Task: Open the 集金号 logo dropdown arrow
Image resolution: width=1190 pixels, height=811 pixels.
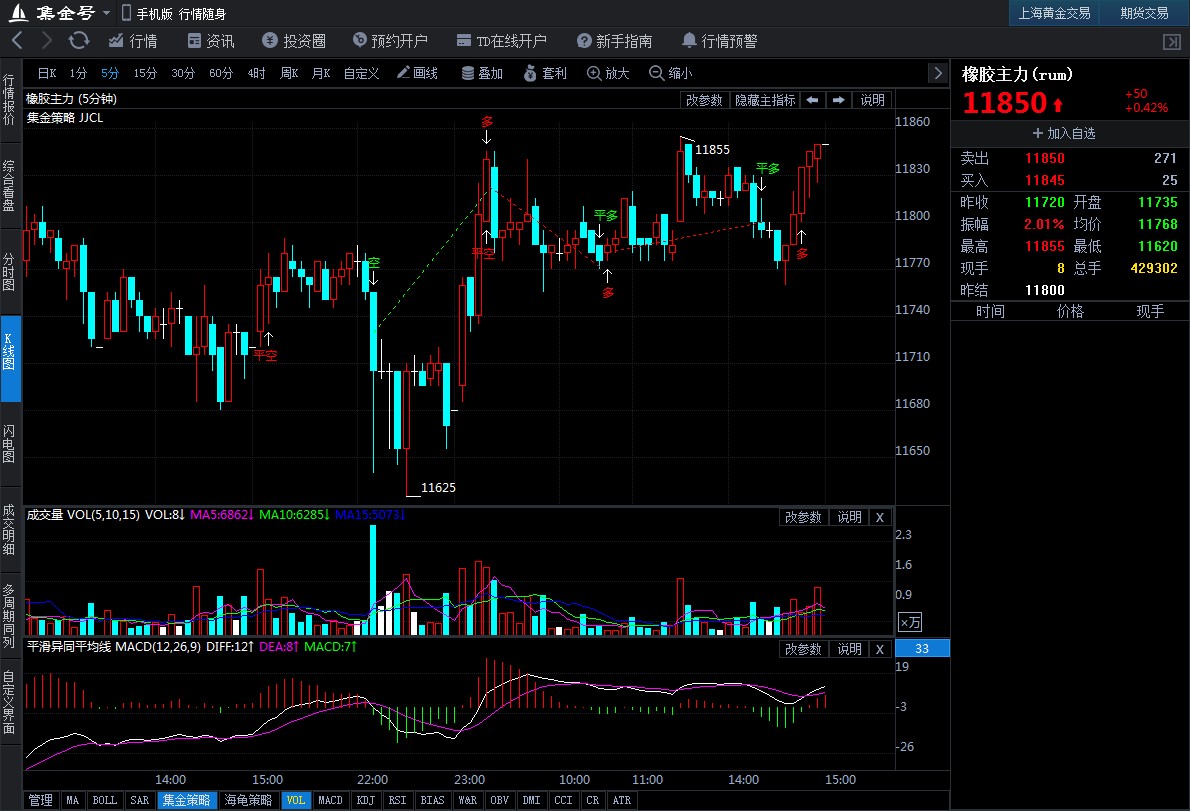Action: pos(106,14)
